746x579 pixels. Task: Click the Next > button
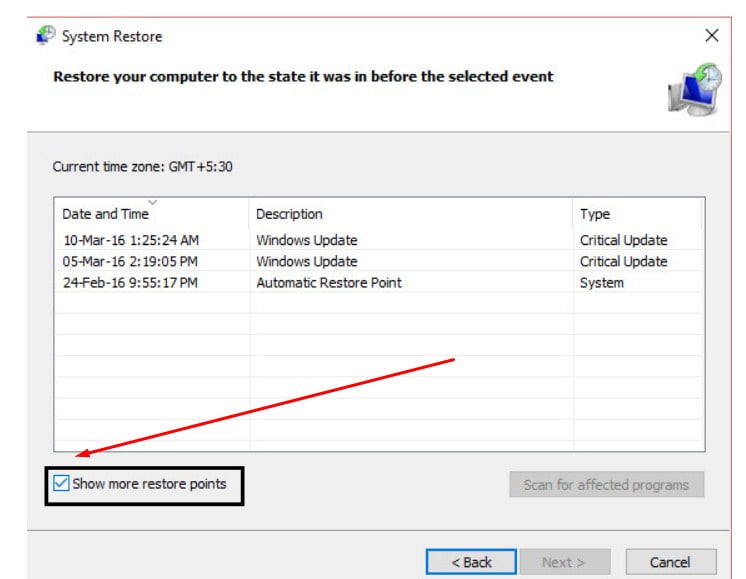[x=565, y=562]
